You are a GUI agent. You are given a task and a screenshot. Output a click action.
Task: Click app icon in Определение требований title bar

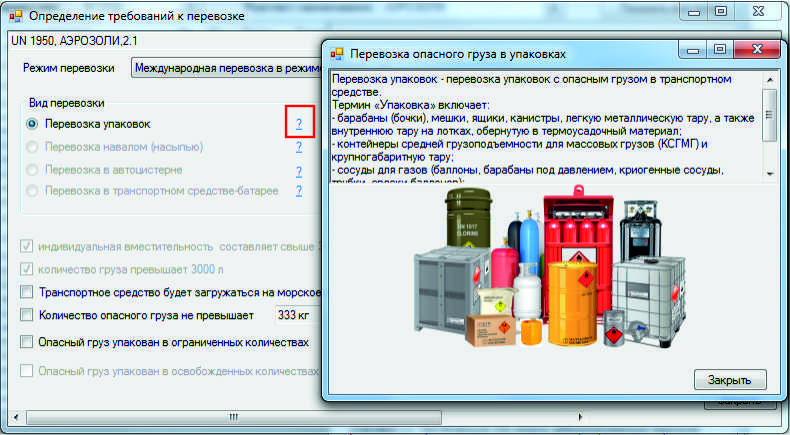pos(16,16)
